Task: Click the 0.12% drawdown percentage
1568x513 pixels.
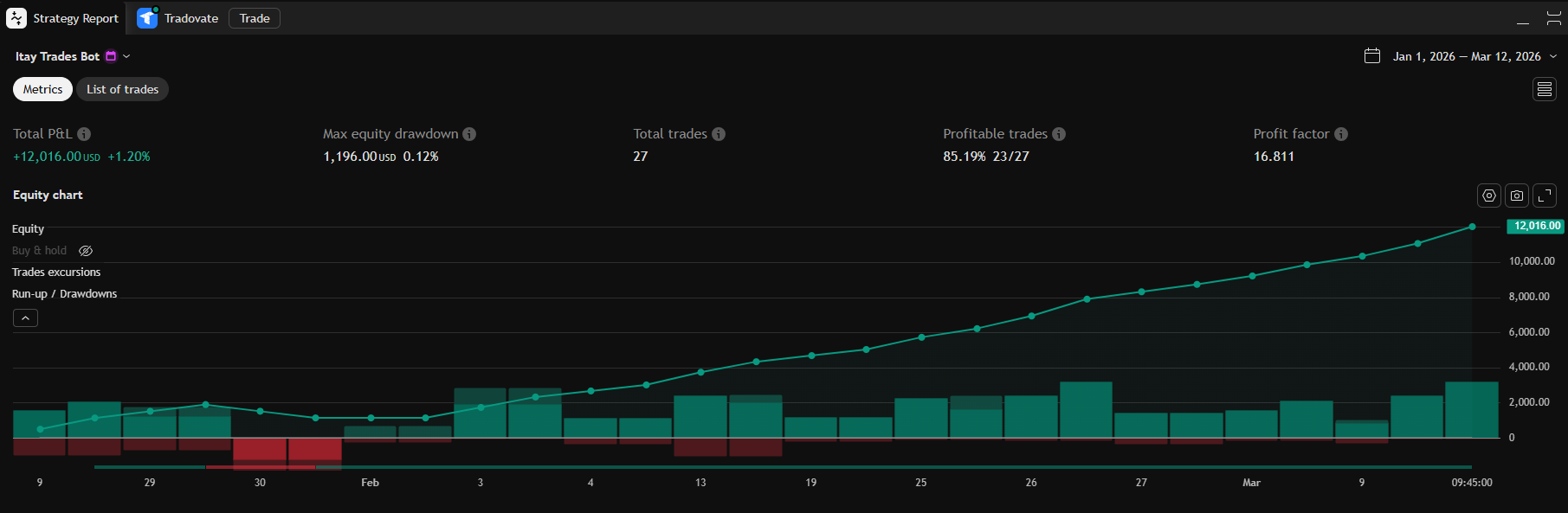Action: click(421, 157)
